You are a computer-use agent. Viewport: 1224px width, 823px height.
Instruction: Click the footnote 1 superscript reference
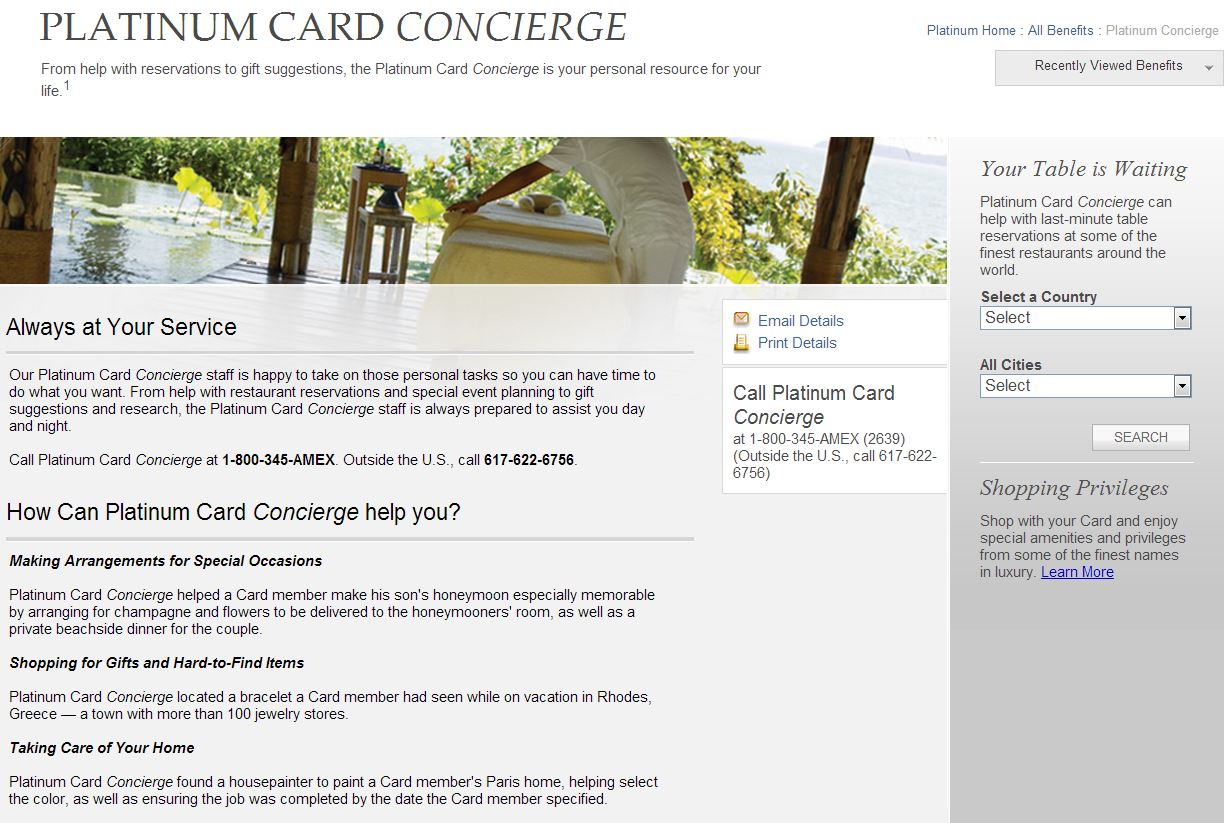67,86
